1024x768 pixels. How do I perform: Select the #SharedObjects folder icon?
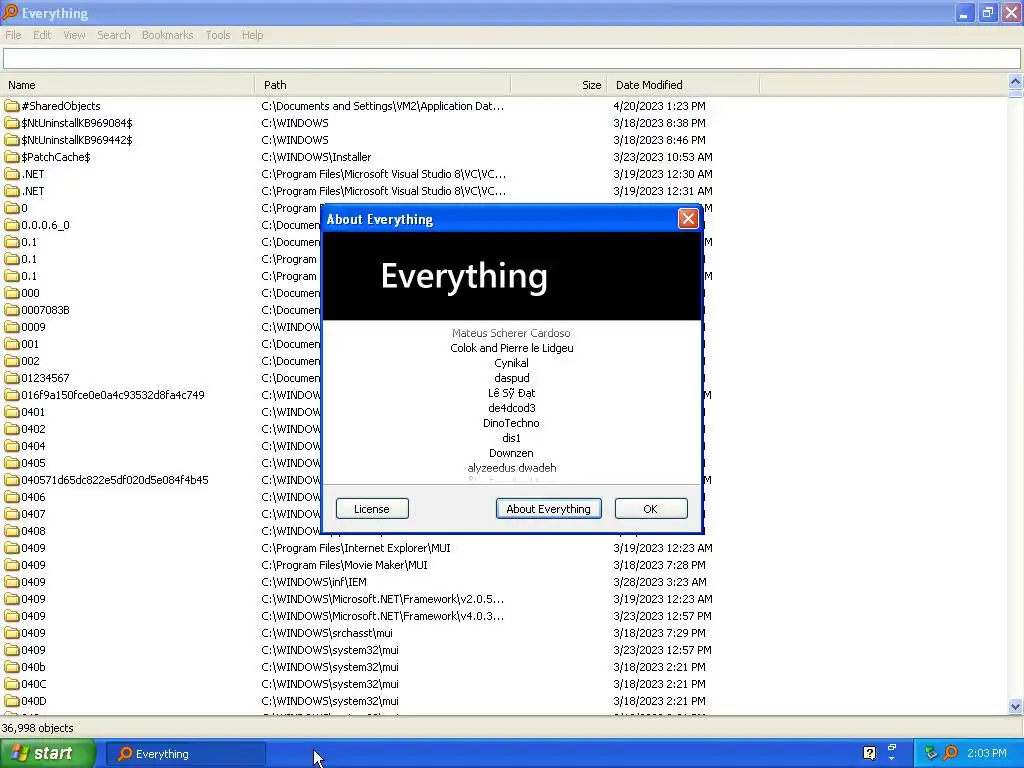click(12, 106)
